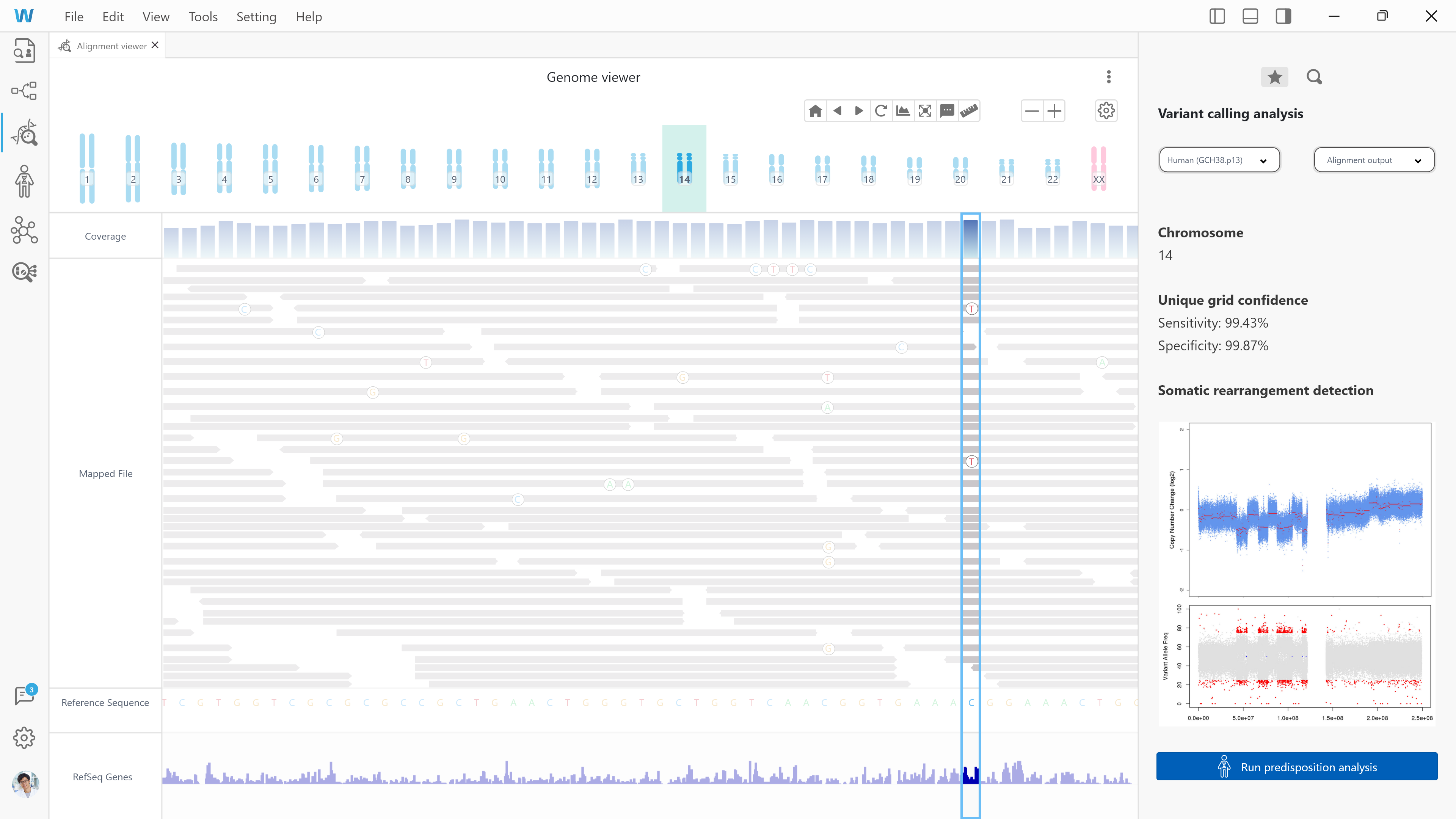Select chromosome 7 in the ideogram

click(x=362, y=168)
